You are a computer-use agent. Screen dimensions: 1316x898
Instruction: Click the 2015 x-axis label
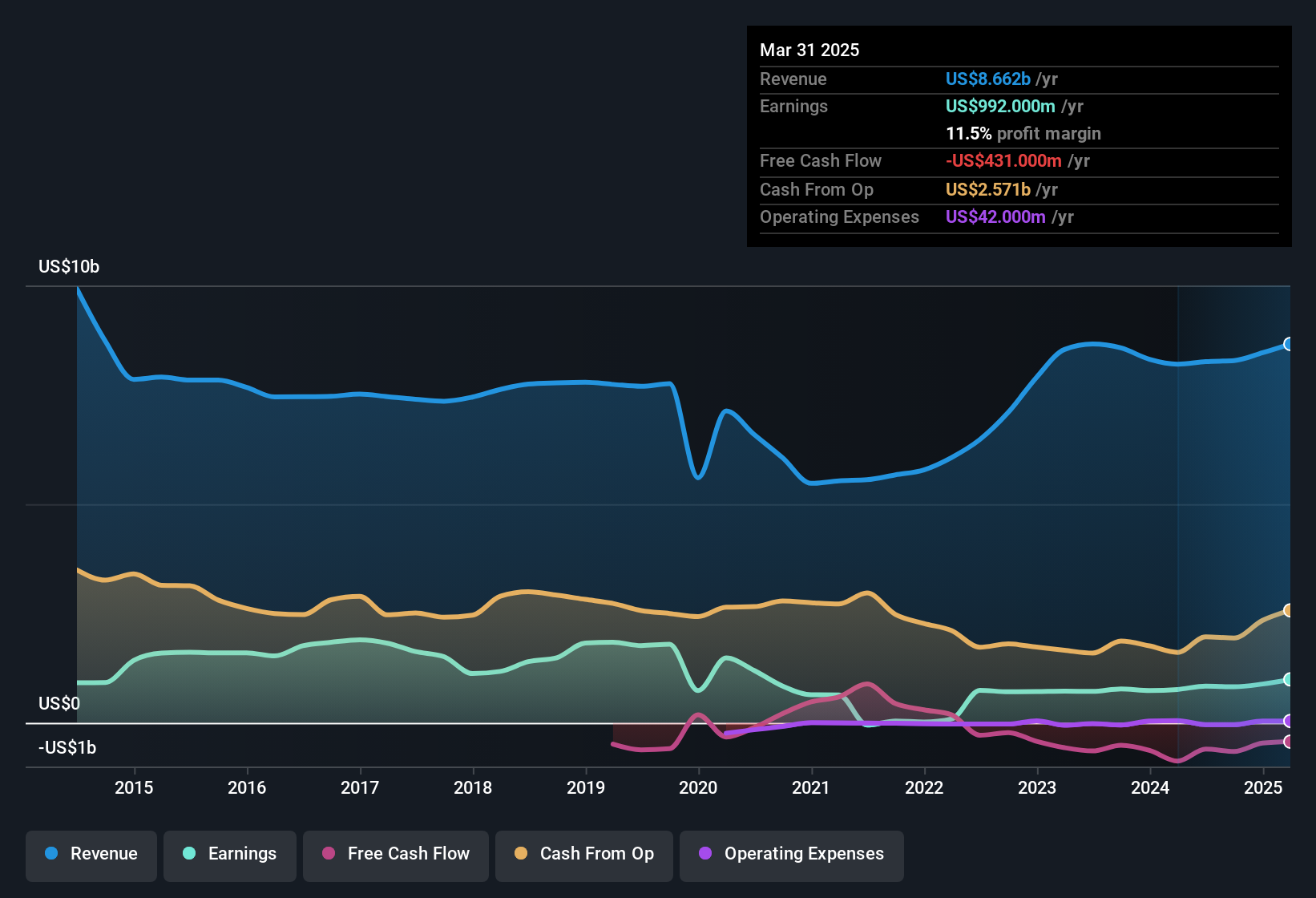tap(134, 787)
